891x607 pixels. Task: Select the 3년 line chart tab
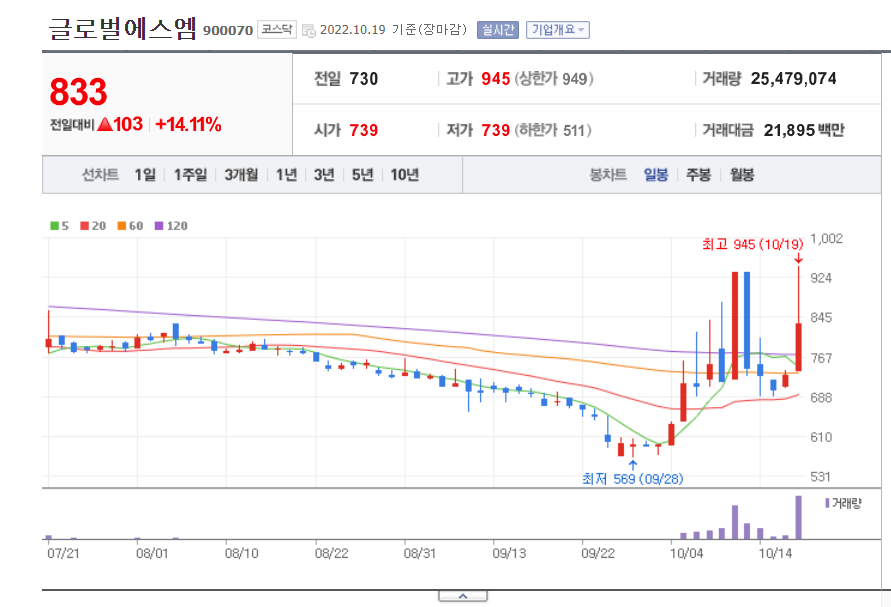coord(324,174)
